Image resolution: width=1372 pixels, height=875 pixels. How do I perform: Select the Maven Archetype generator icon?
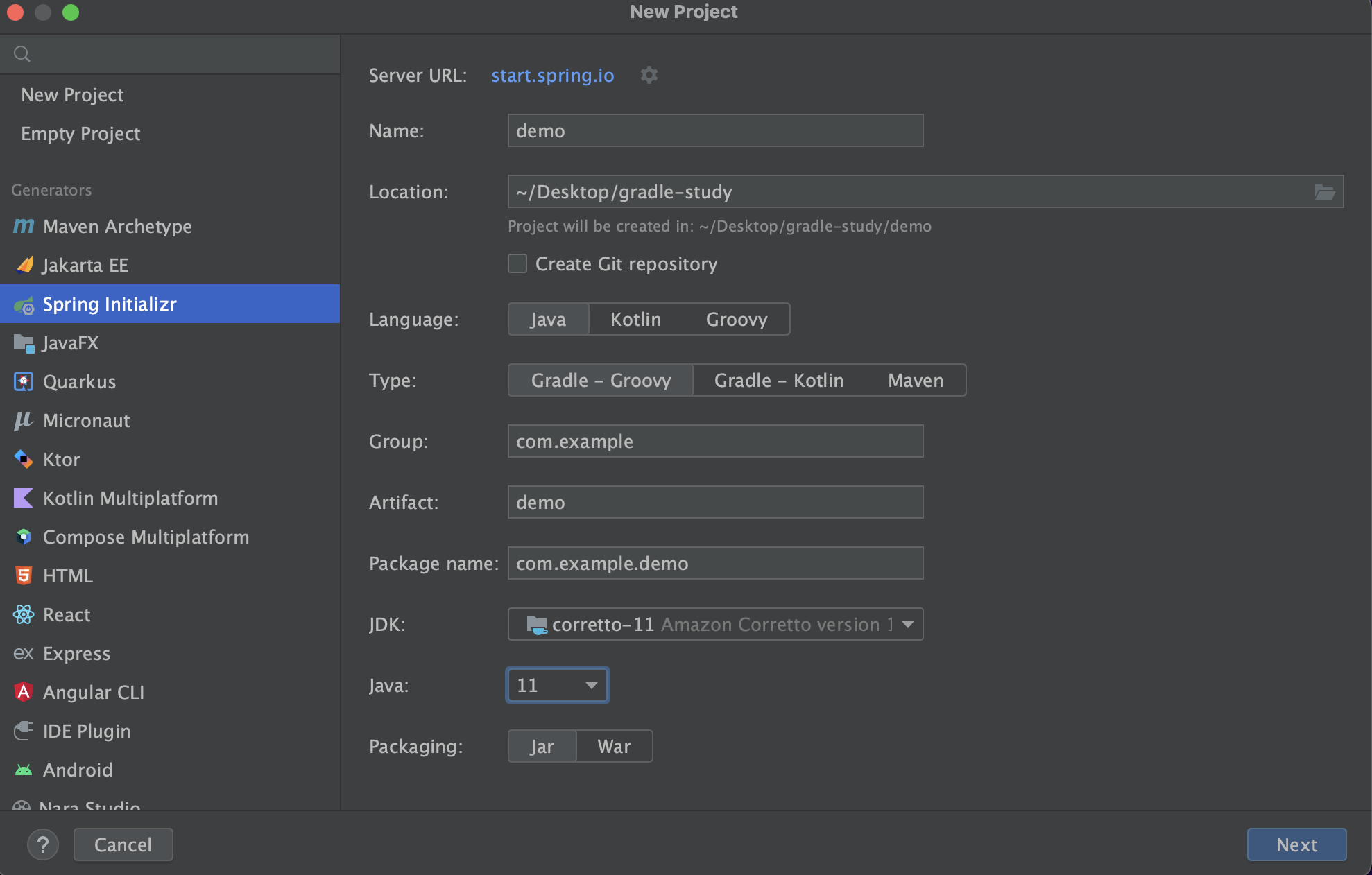24,226
